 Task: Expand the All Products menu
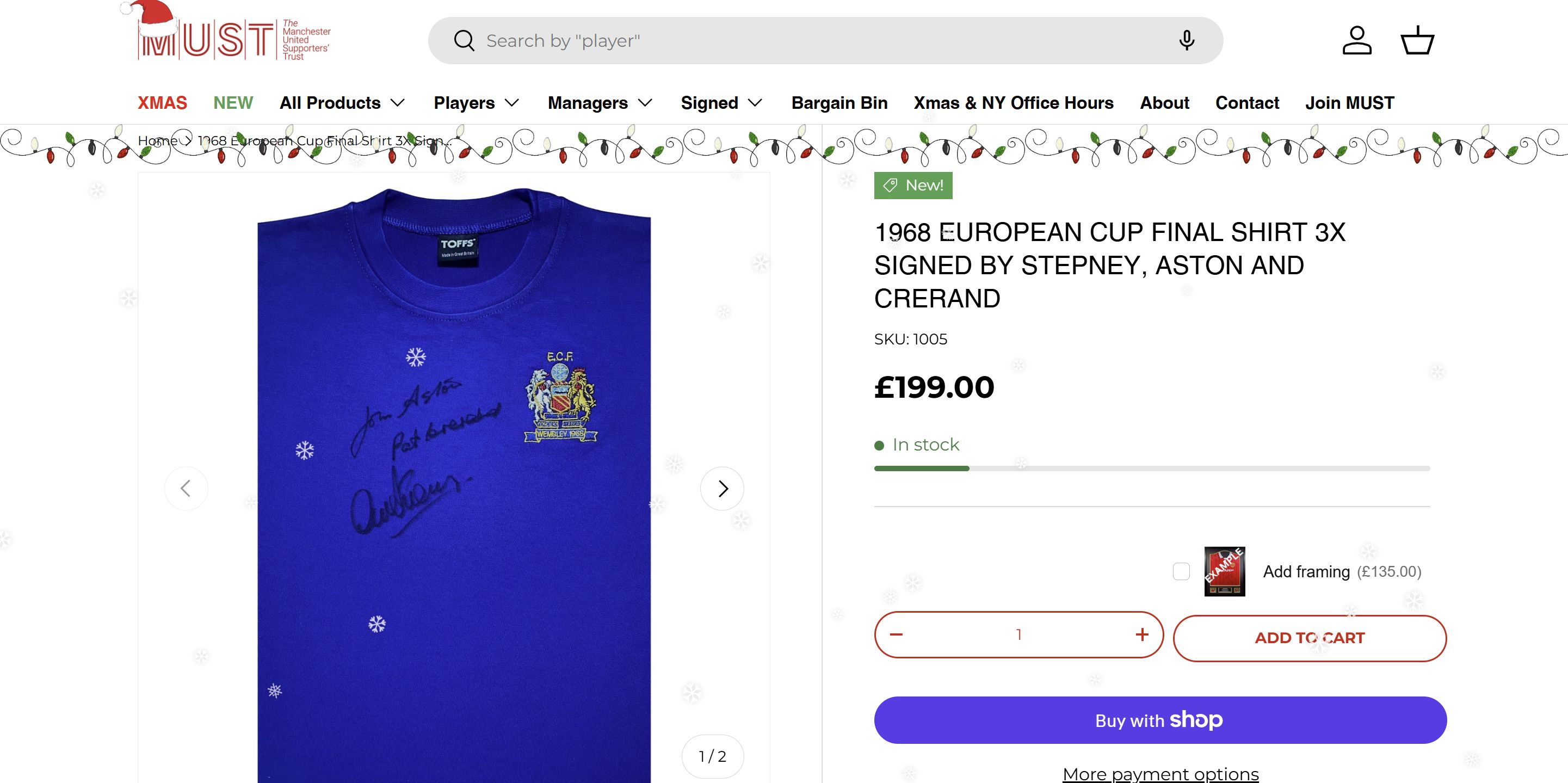[x=342, y=103]
